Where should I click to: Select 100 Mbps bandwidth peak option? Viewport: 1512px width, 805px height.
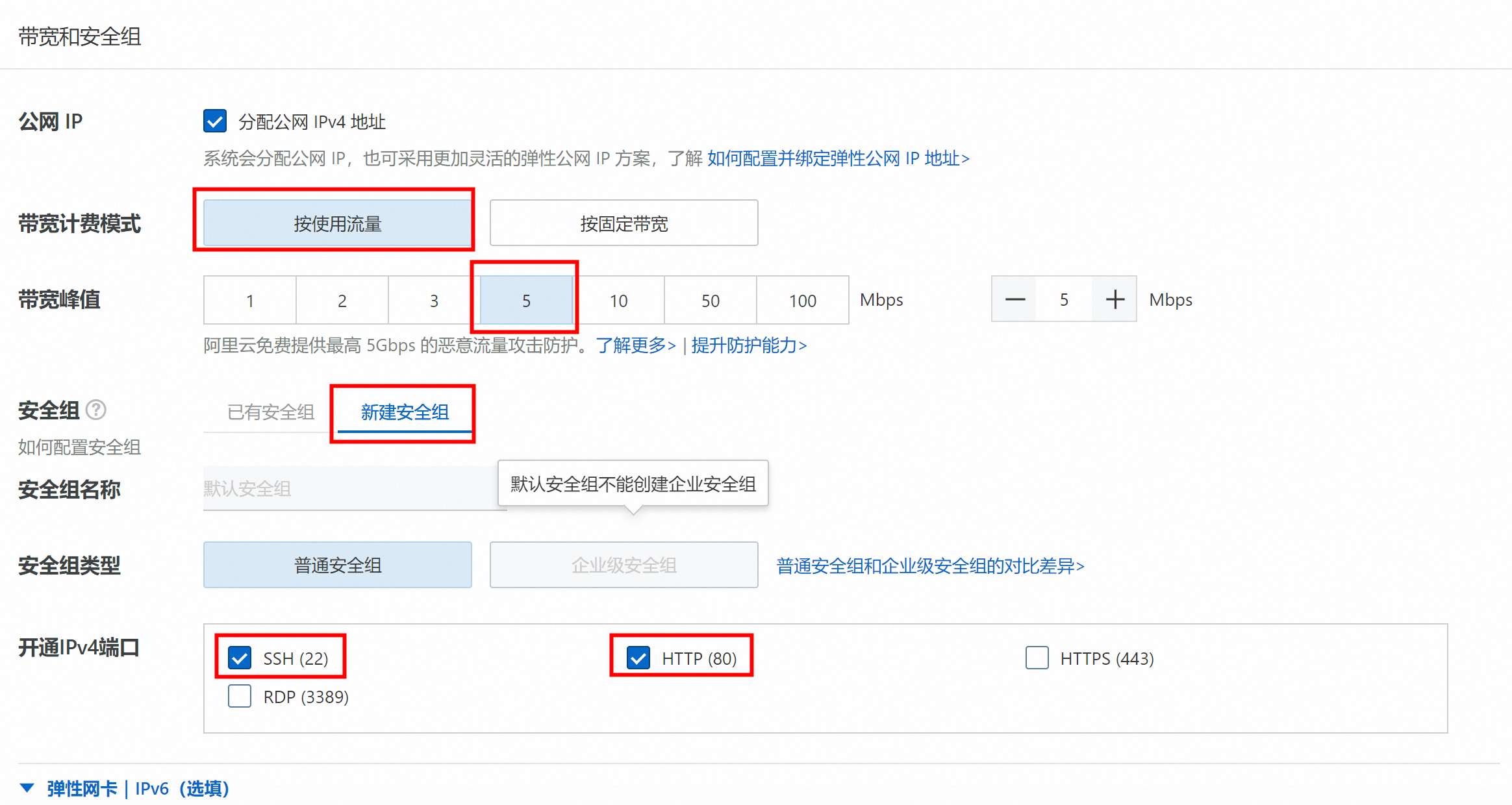coord(802,301)
